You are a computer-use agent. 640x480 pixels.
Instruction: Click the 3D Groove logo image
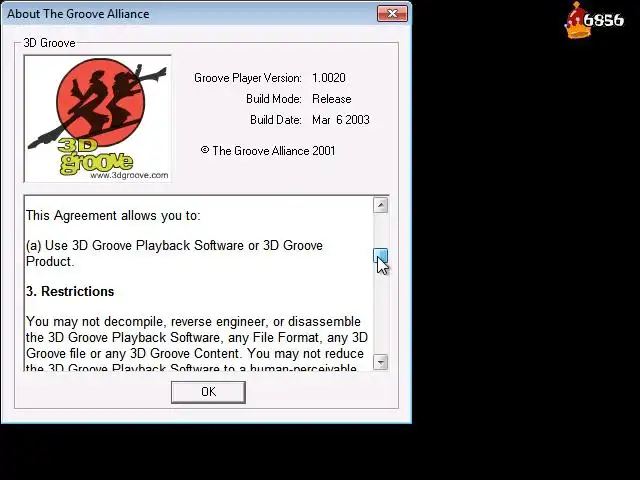[98, 118]
